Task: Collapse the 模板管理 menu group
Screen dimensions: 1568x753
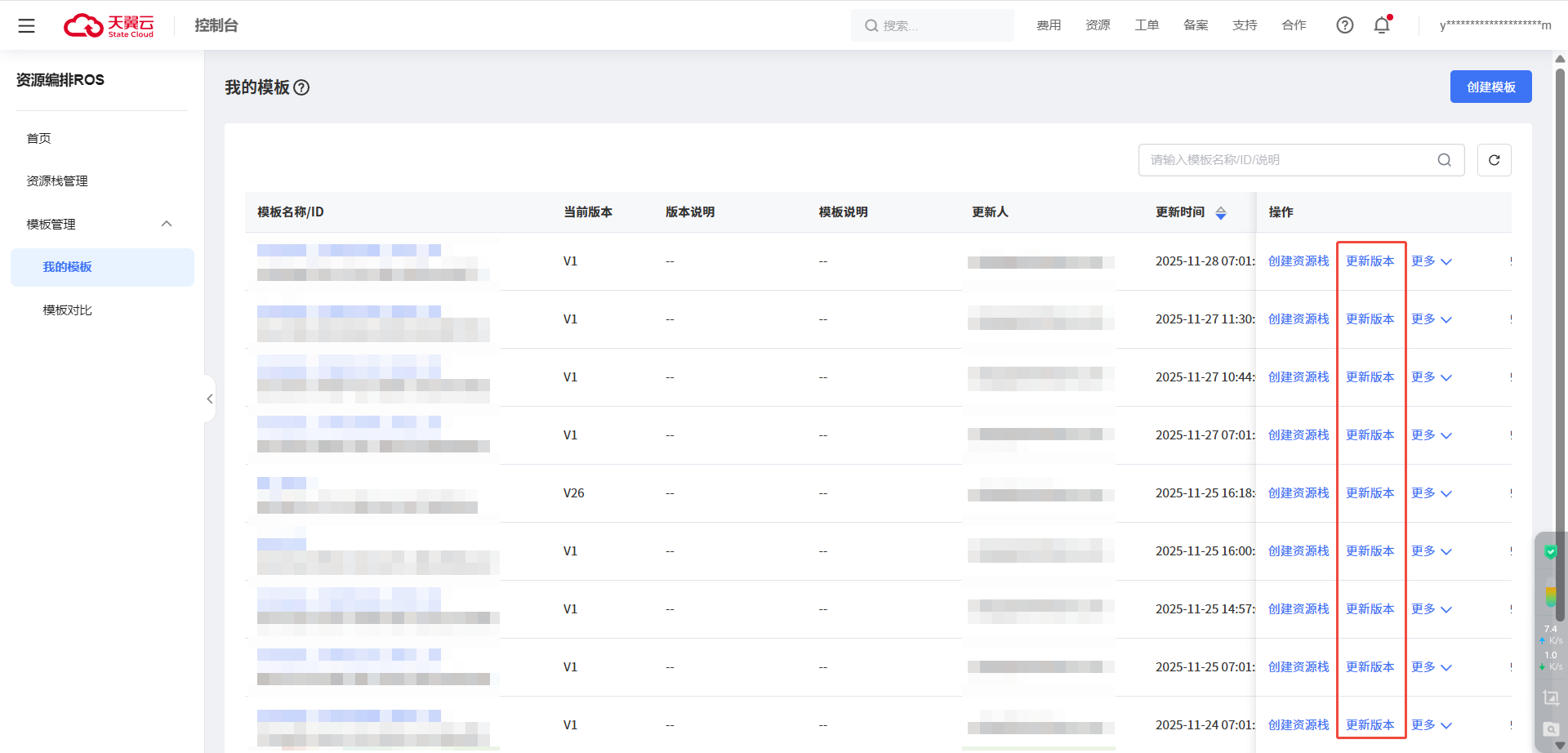Action: pyautogui.click(x=167, y=224)
